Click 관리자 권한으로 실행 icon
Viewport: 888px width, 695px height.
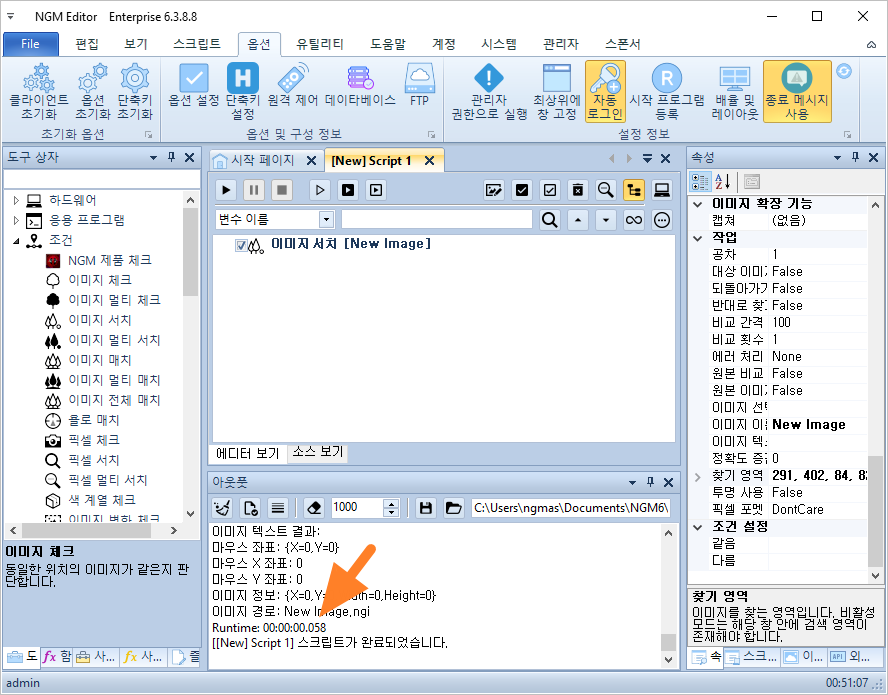coord(489,92)
